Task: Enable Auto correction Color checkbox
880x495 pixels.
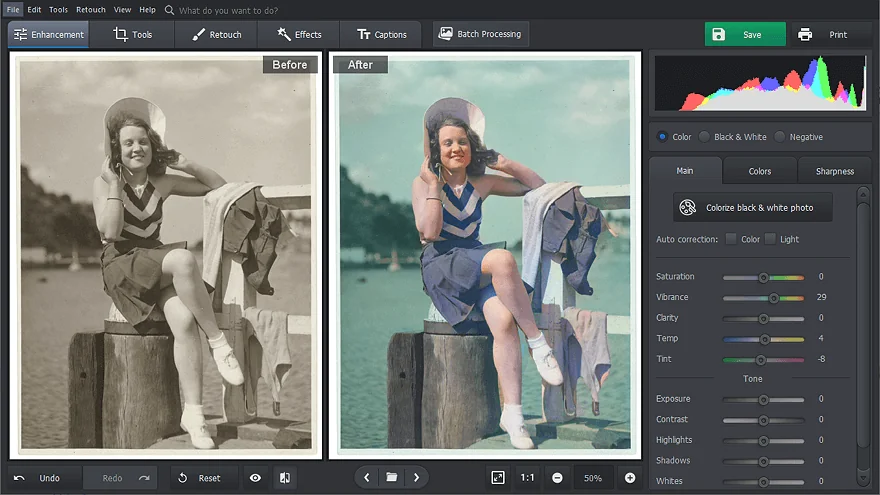Action: [731, 239]
